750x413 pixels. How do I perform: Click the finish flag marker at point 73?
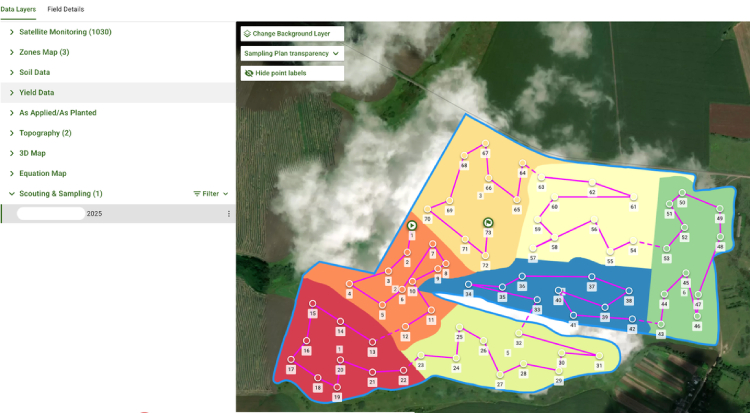pos(487,223)
